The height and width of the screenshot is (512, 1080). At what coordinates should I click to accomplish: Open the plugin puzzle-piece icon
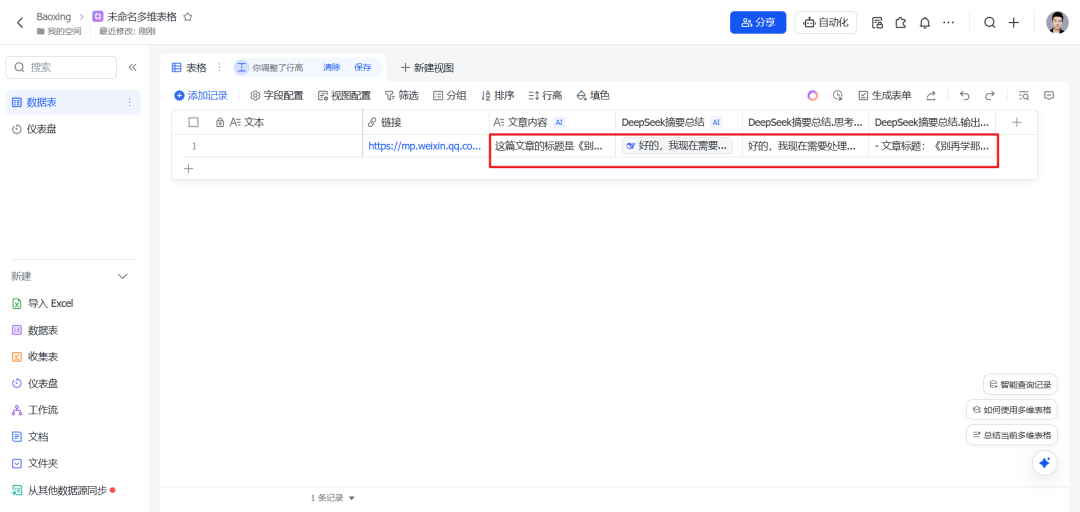click(901, 23)
